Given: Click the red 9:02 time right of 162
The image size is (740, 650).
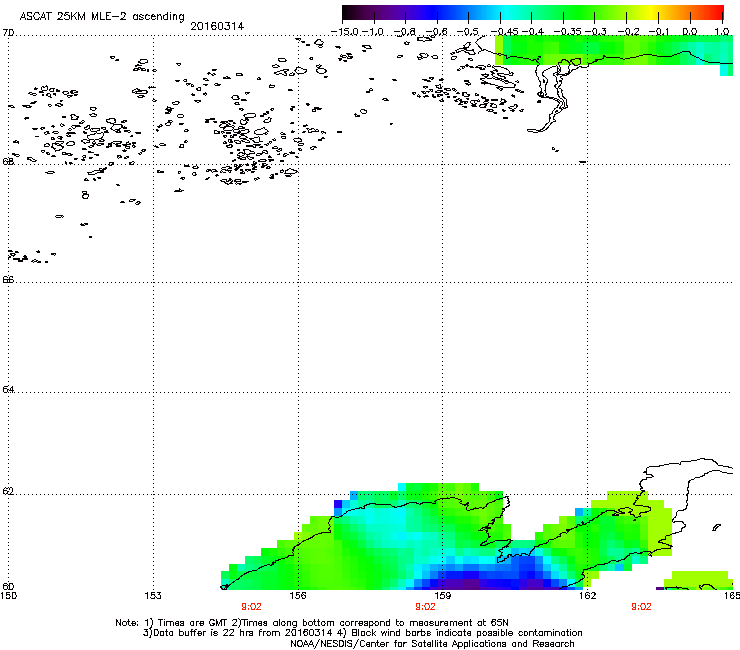Looking at the screenshot, I should (x=641, y=607).
